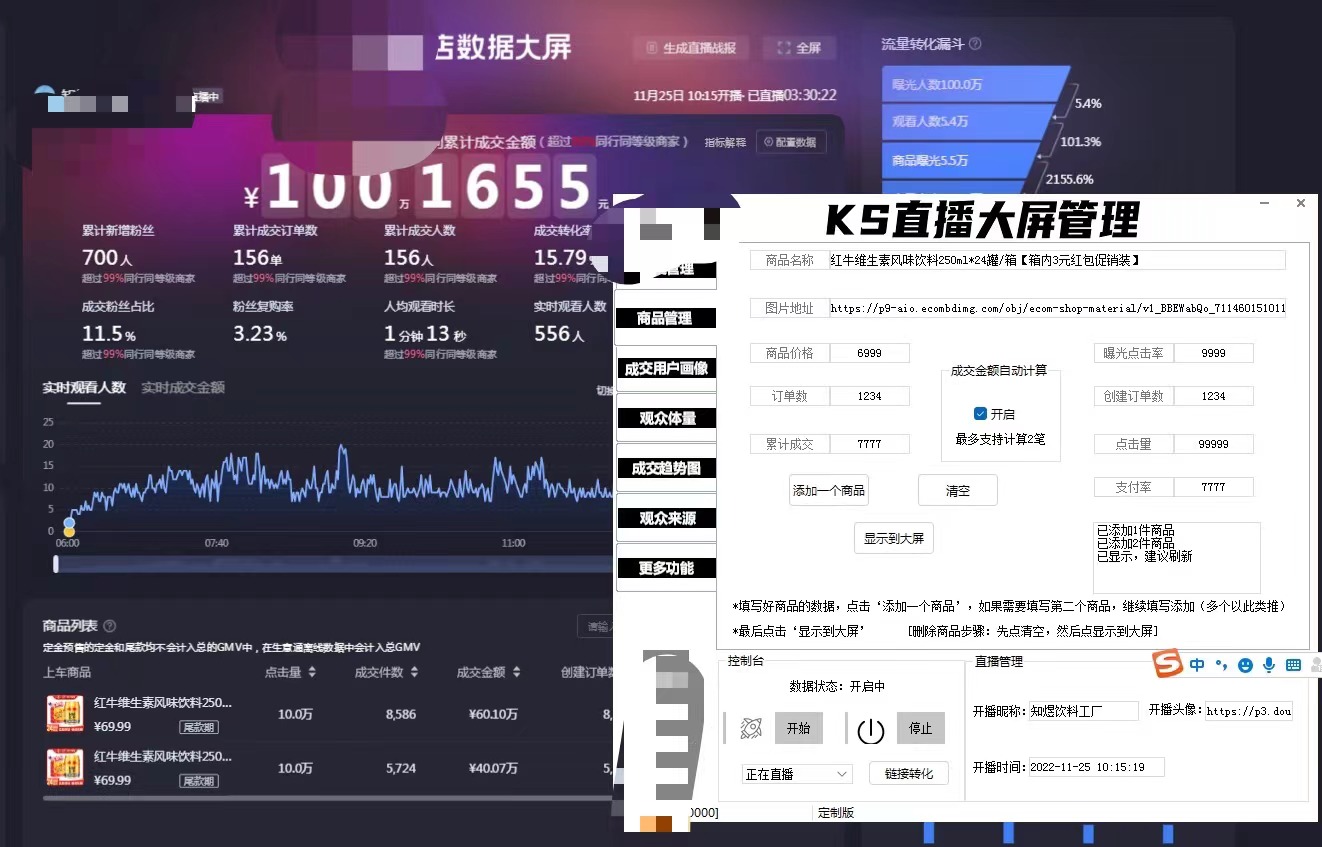This screenshot has width=1322, height=847.
Task: Click the keyboard icon in the input toolbar
Action: tap(1292, 664)
